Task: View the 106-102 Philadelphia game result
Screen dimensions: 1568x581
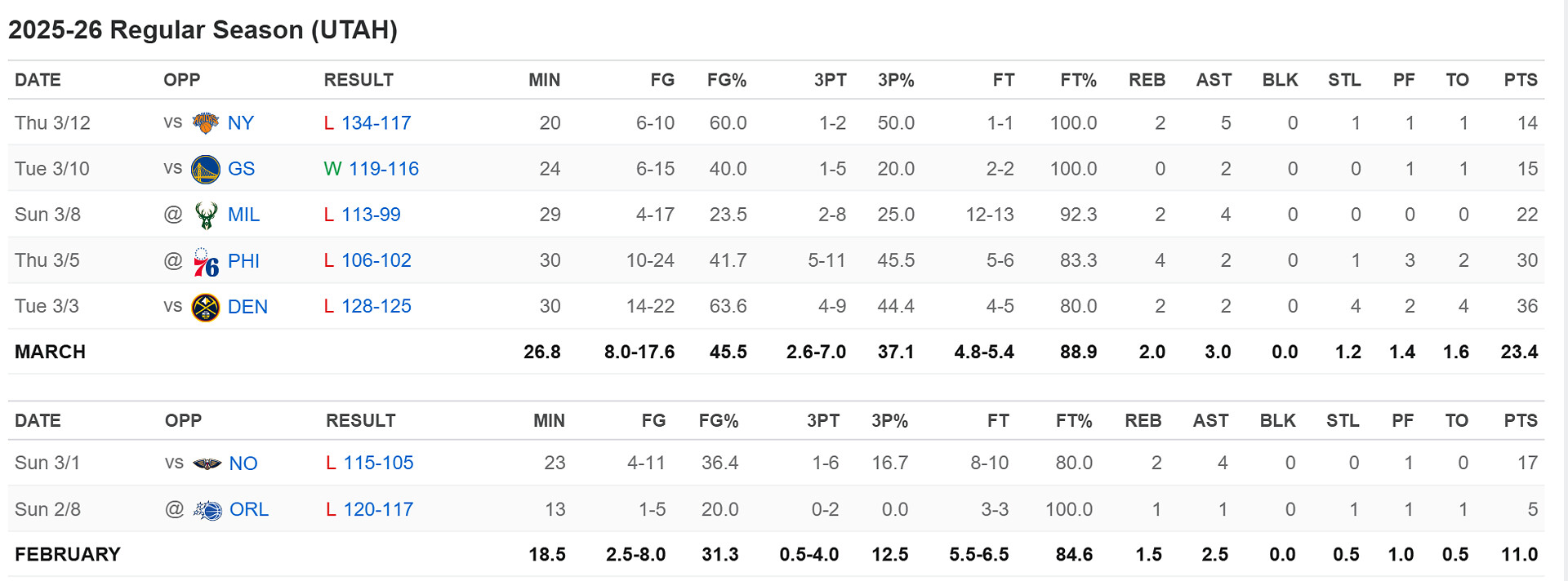Action: pyautogui.click(x=376, y=260)
